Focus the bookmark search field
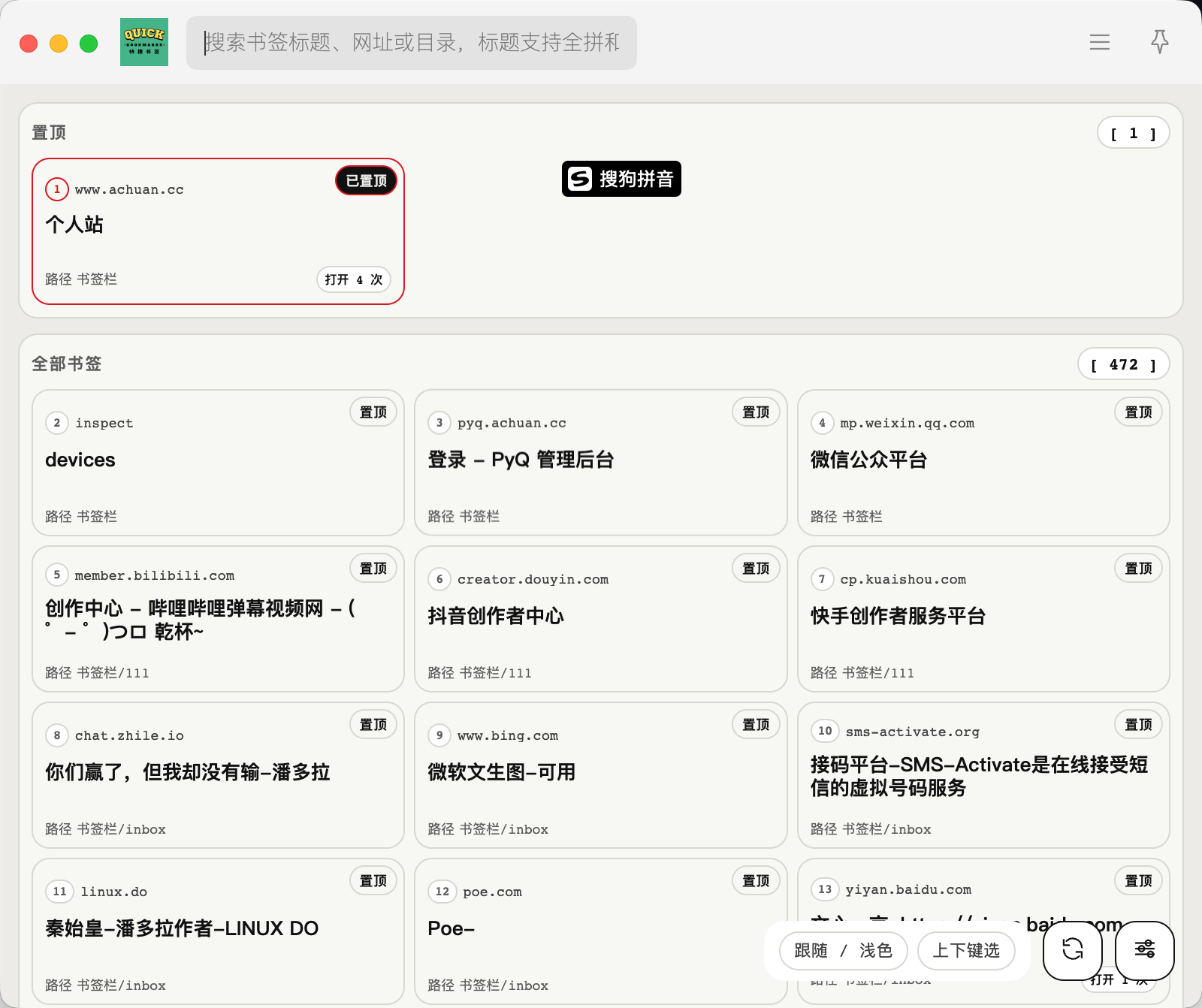The height and width of the screenshot is (1008, 1202). pyautogui.click(x=412, y=43)
